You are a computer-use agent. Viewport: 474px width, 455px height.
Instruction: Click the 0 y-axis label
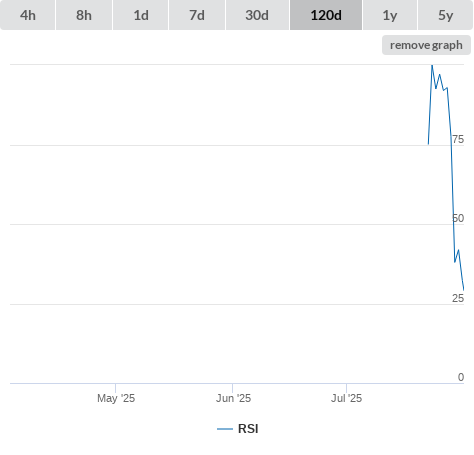point(461,377)
